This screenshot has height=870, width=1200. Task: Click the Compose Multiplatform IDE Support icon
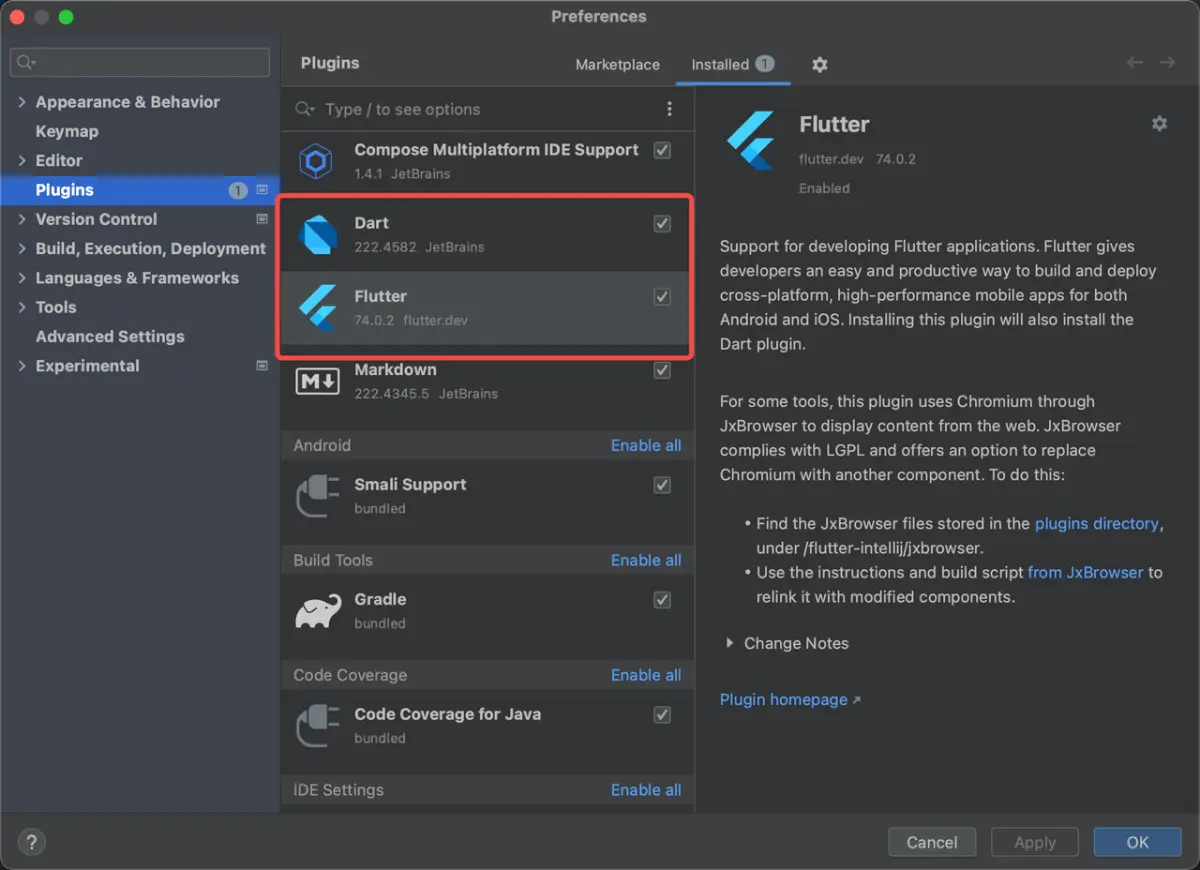pos(317,160)
